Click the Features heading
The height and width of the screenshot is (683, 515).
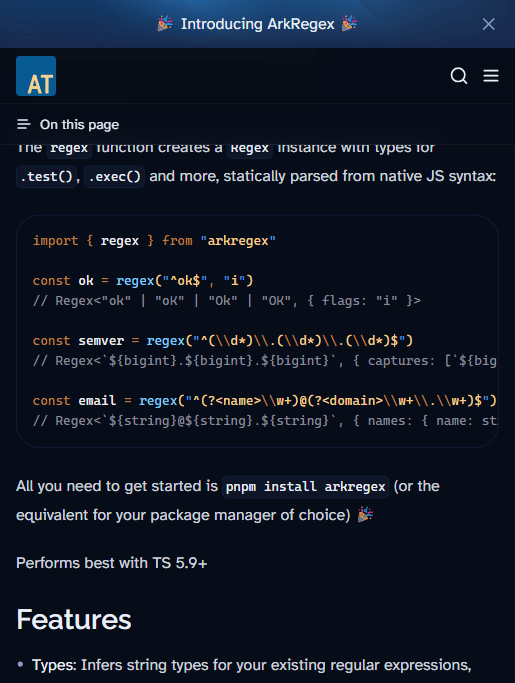point(74,619)
